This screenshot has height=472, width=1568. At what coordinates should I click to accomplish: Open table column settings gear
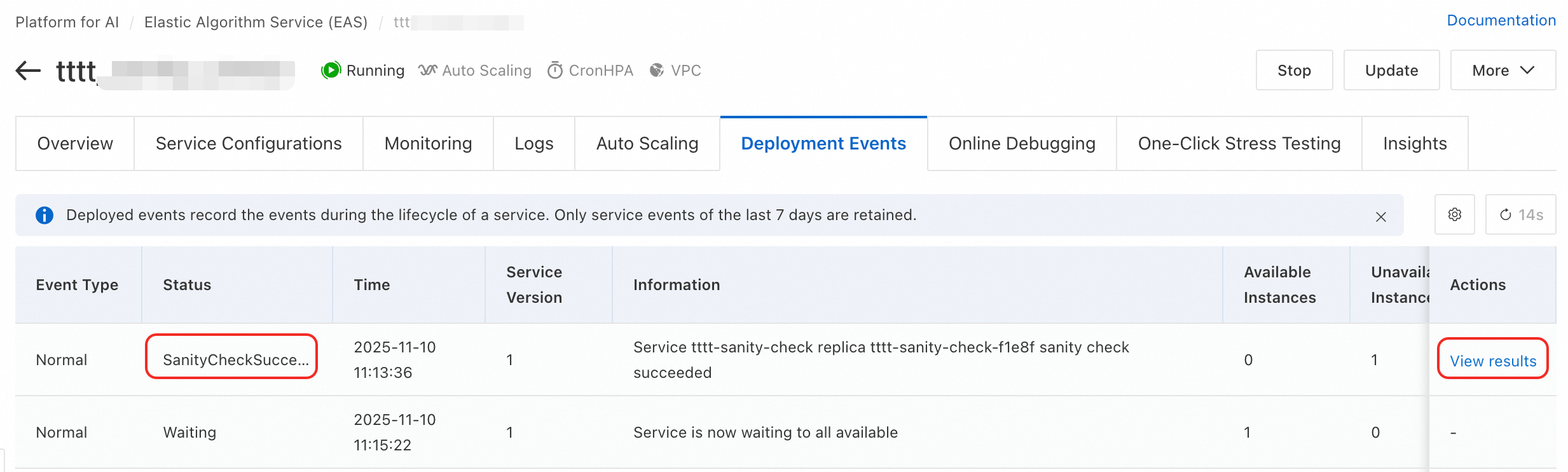(x=1454, y=215)
